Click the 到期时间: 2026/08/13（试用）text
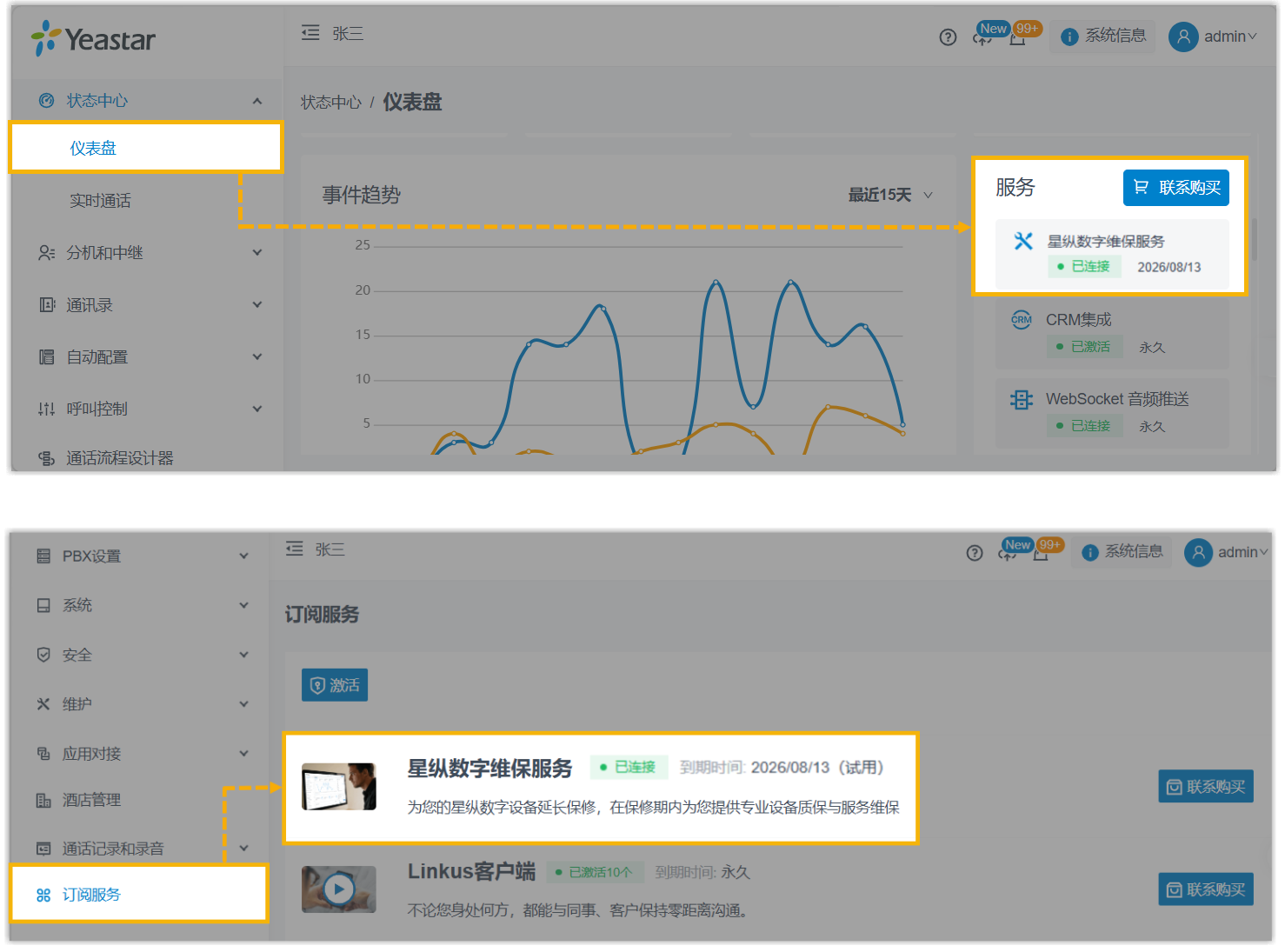1285x952 pixels. pos(782,768)
